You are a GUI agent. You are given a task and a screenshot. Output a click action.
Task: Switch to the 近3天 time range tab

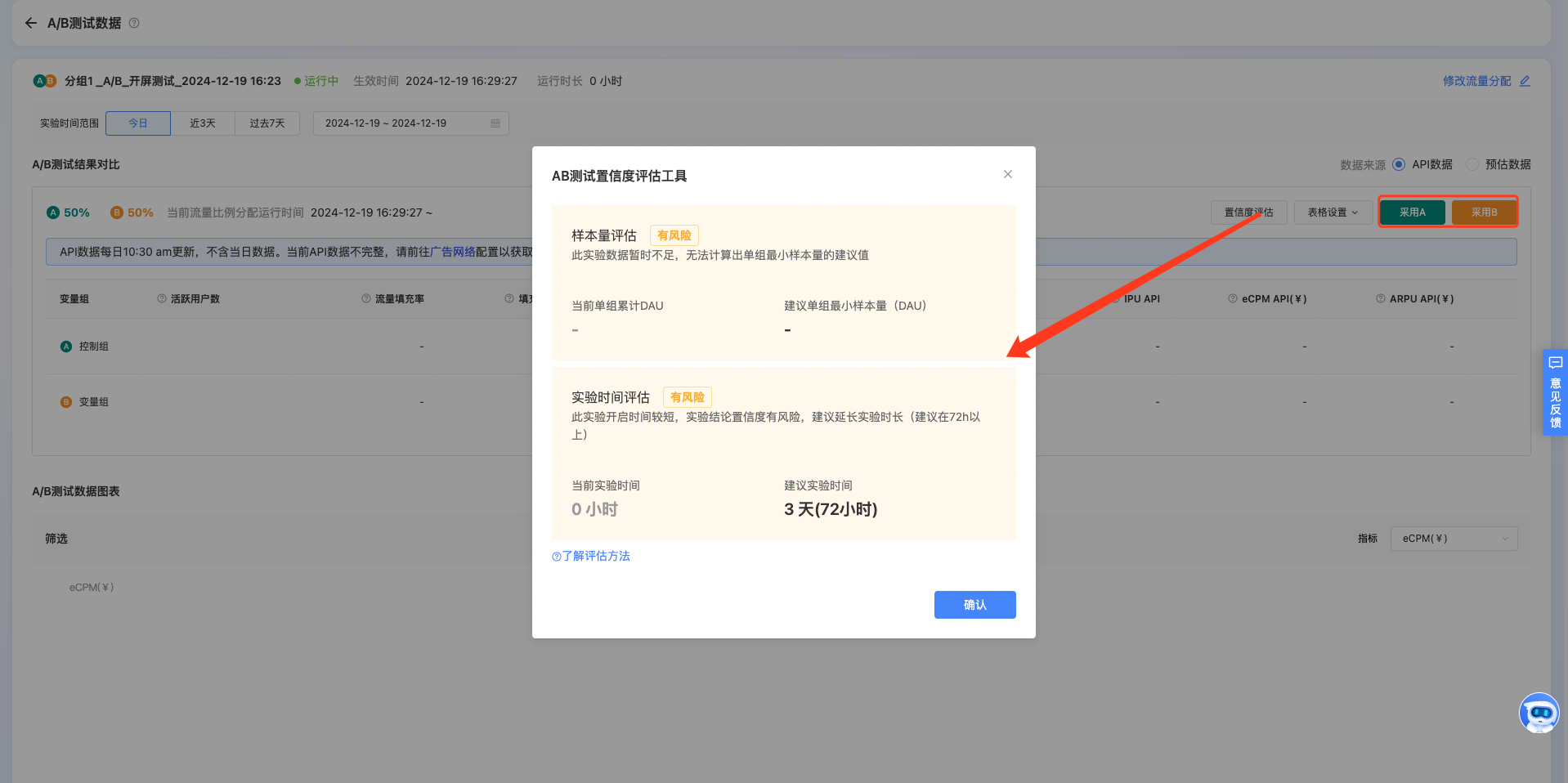(203, 123)
